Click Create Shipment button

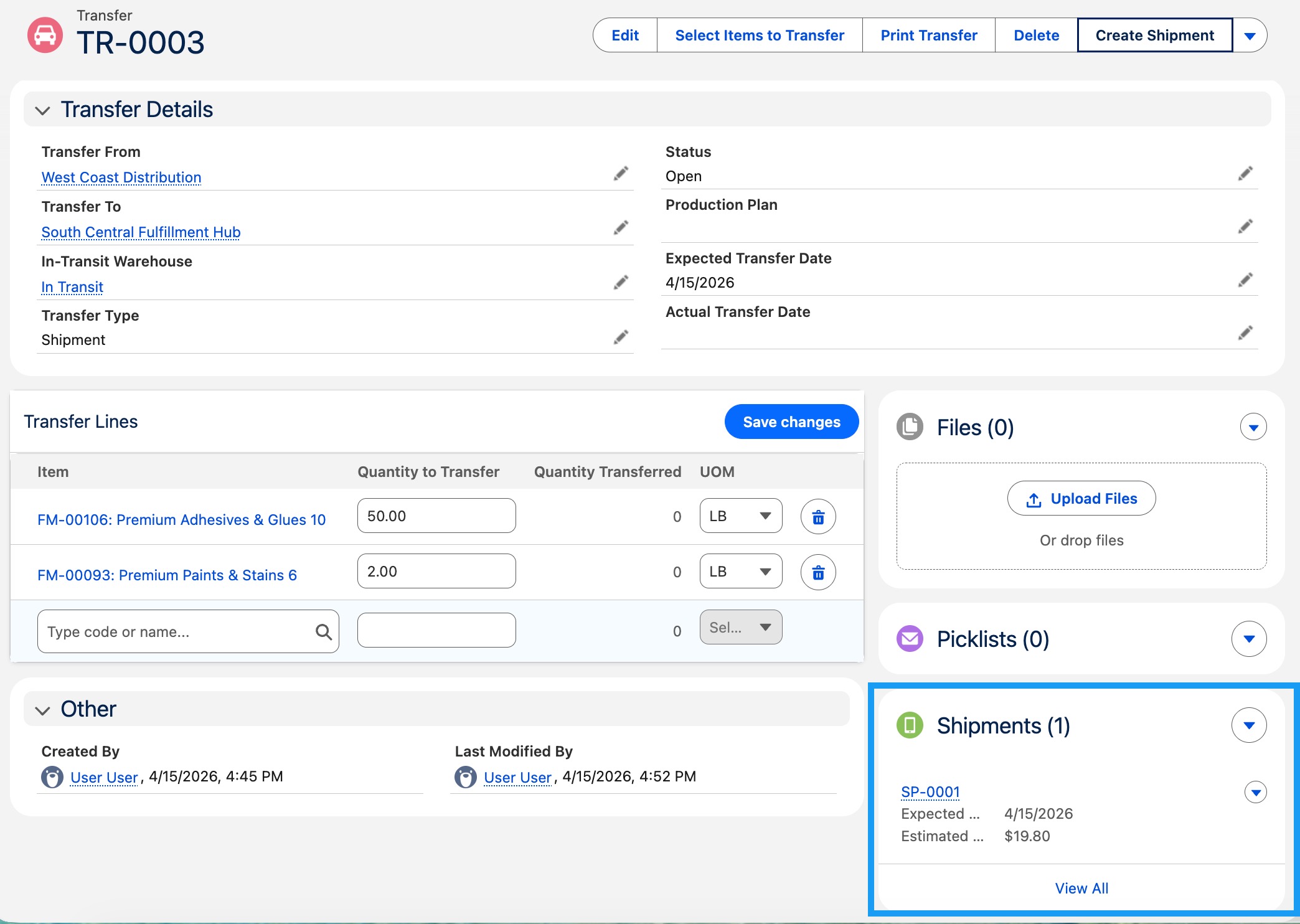1155,35
